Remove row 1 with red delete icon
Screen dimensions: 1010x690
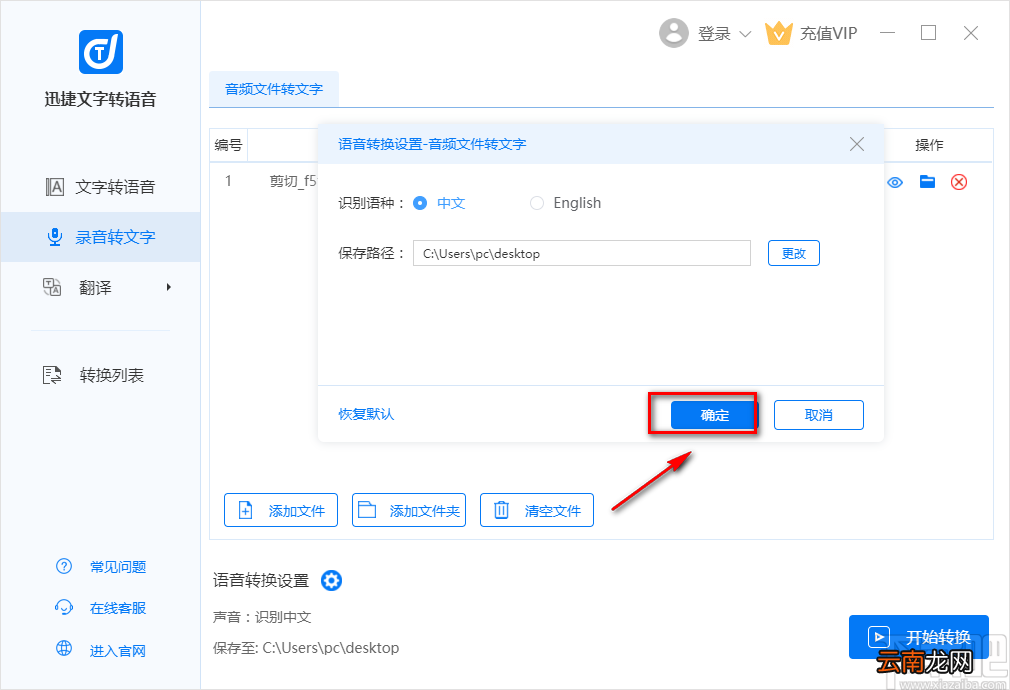[x=959, y=182]
